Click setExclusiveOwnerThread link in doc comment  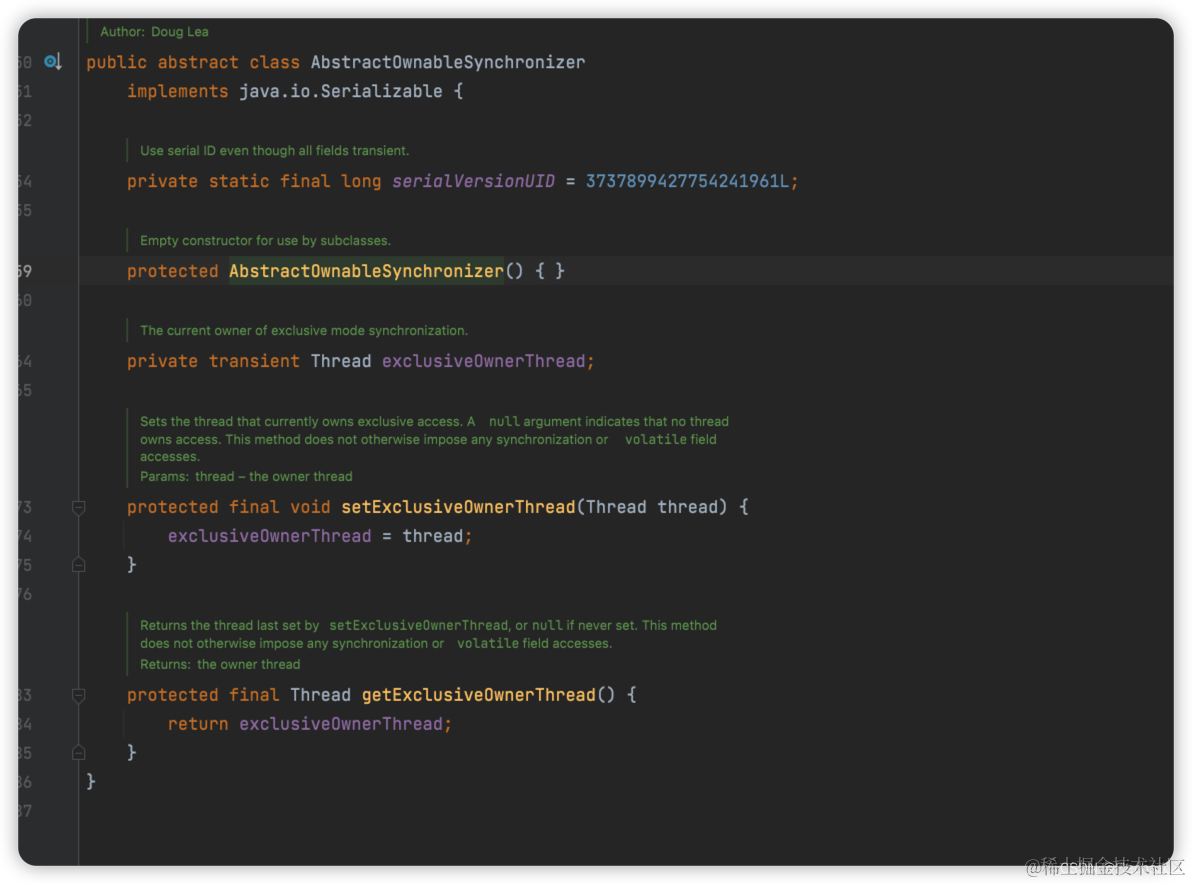point(419,626)
